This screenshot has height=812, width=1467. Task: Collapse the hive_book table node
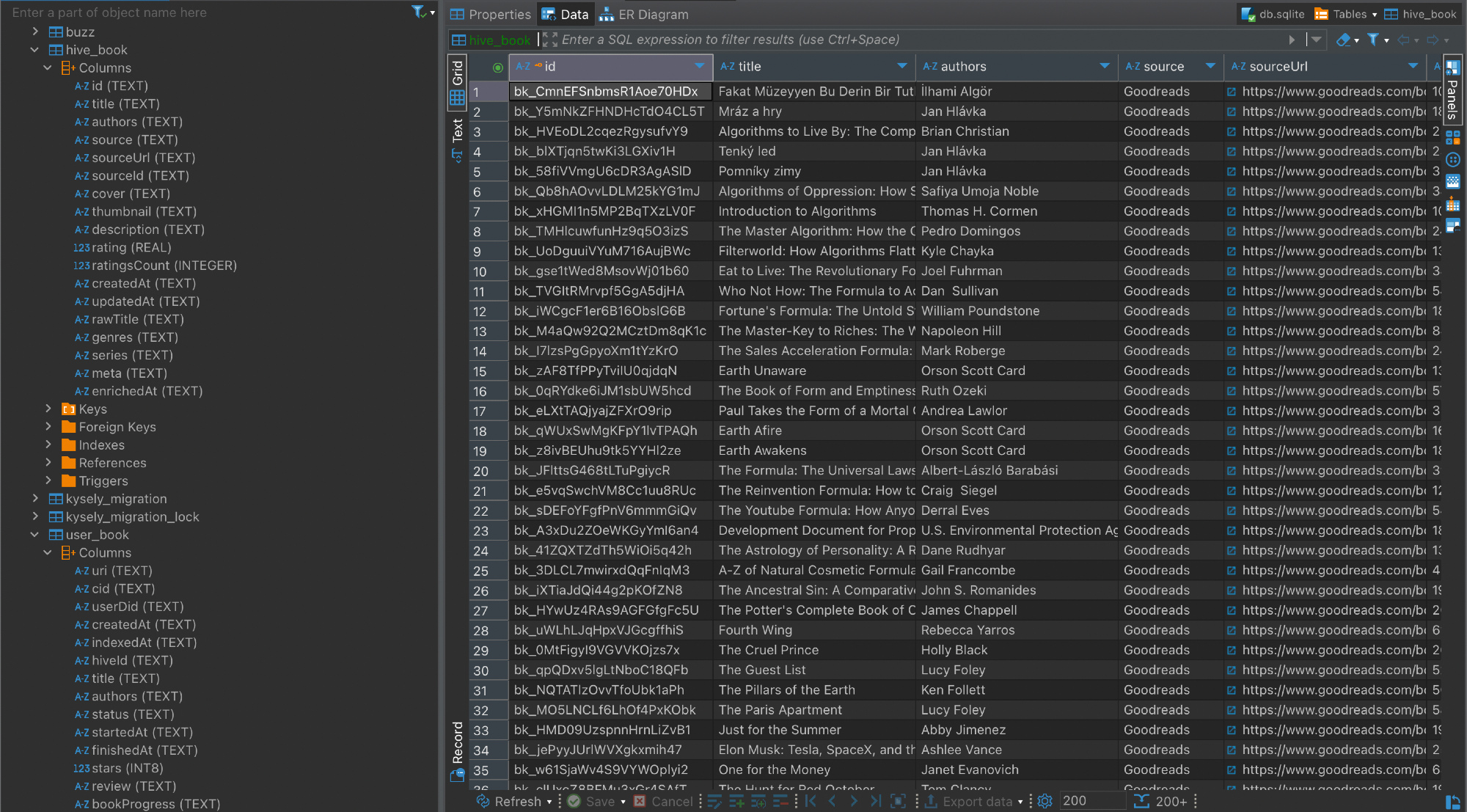[34, 50]
